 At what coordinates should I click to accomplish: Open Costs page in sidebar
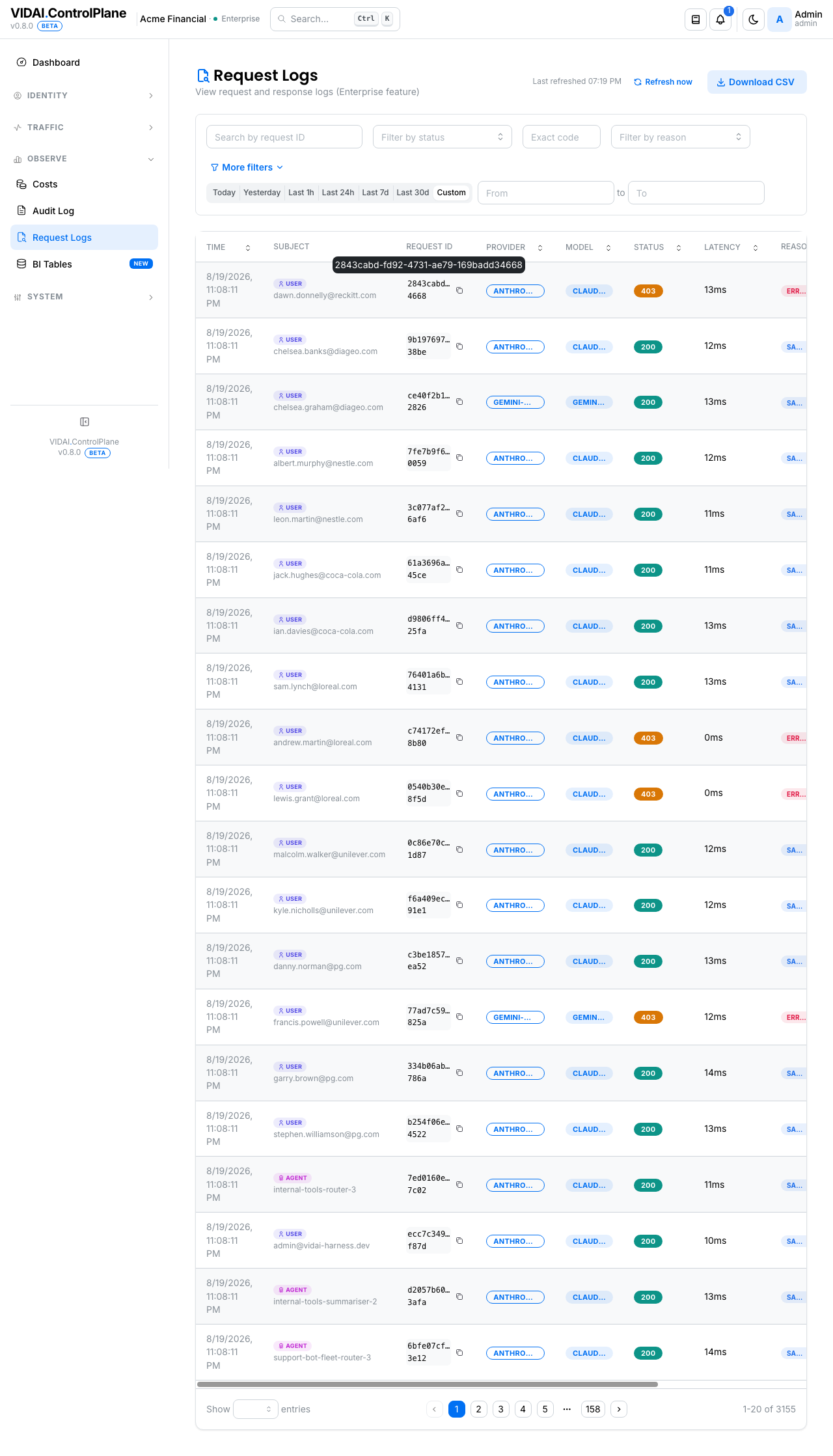84,184
